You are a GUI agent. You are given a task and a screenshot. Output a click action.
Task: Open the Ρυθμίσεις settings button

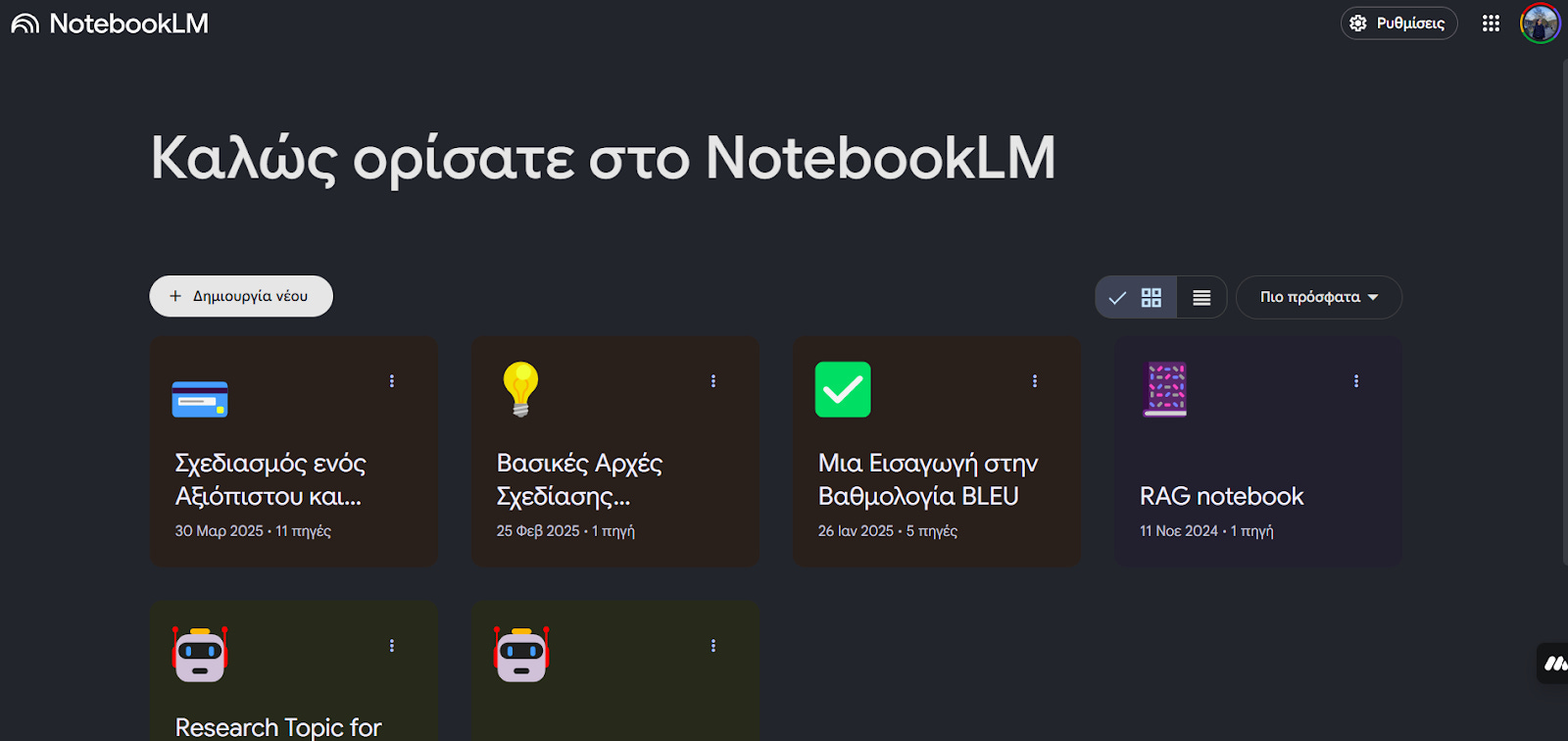point(1398,24)
